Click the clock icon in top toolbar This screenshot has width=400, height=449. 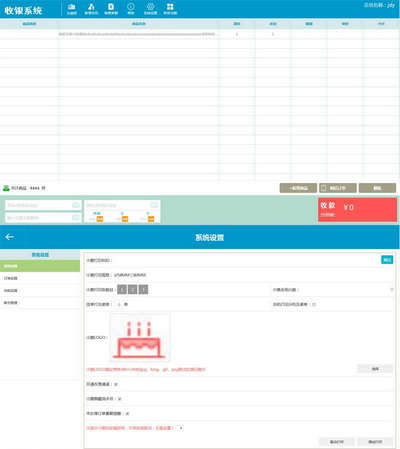tap(131, 9)
